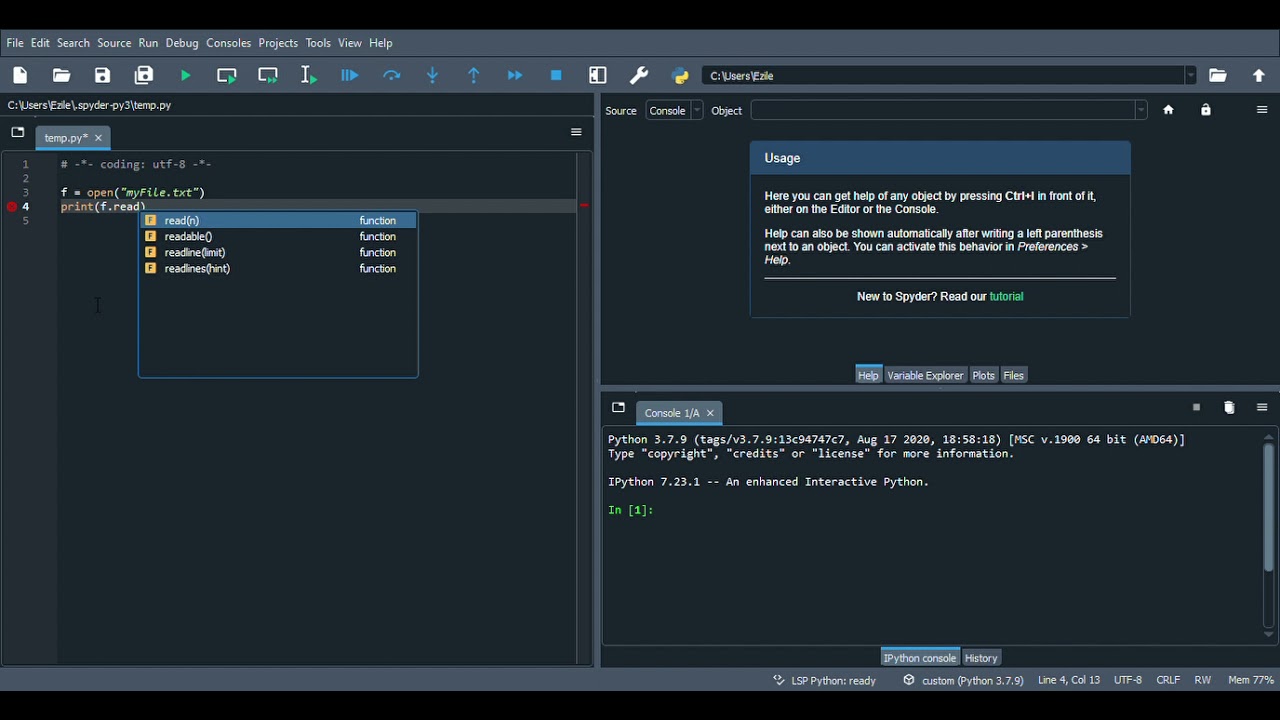Save the current file
Image resolution: width=1280 pixels, height=720 pixels.
pyautogui.click(x=102, y=76)
